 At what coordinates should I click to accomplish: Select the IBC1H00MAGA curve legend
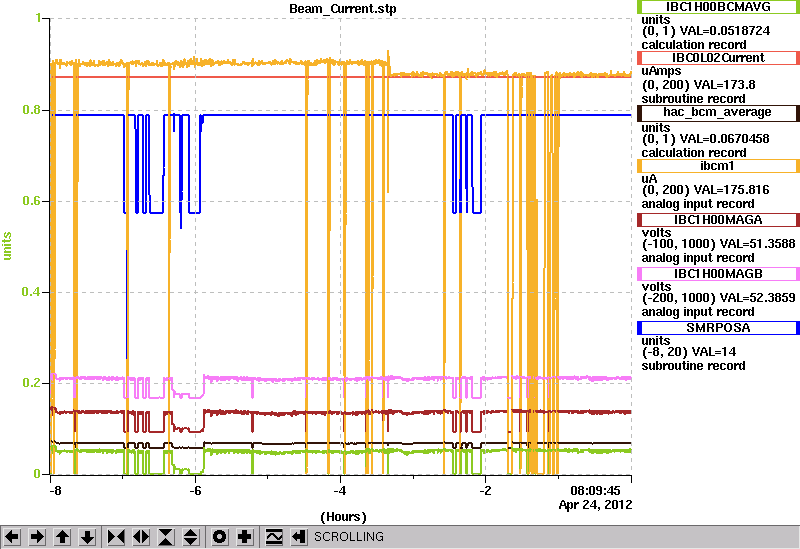click(x=718, y=220)
